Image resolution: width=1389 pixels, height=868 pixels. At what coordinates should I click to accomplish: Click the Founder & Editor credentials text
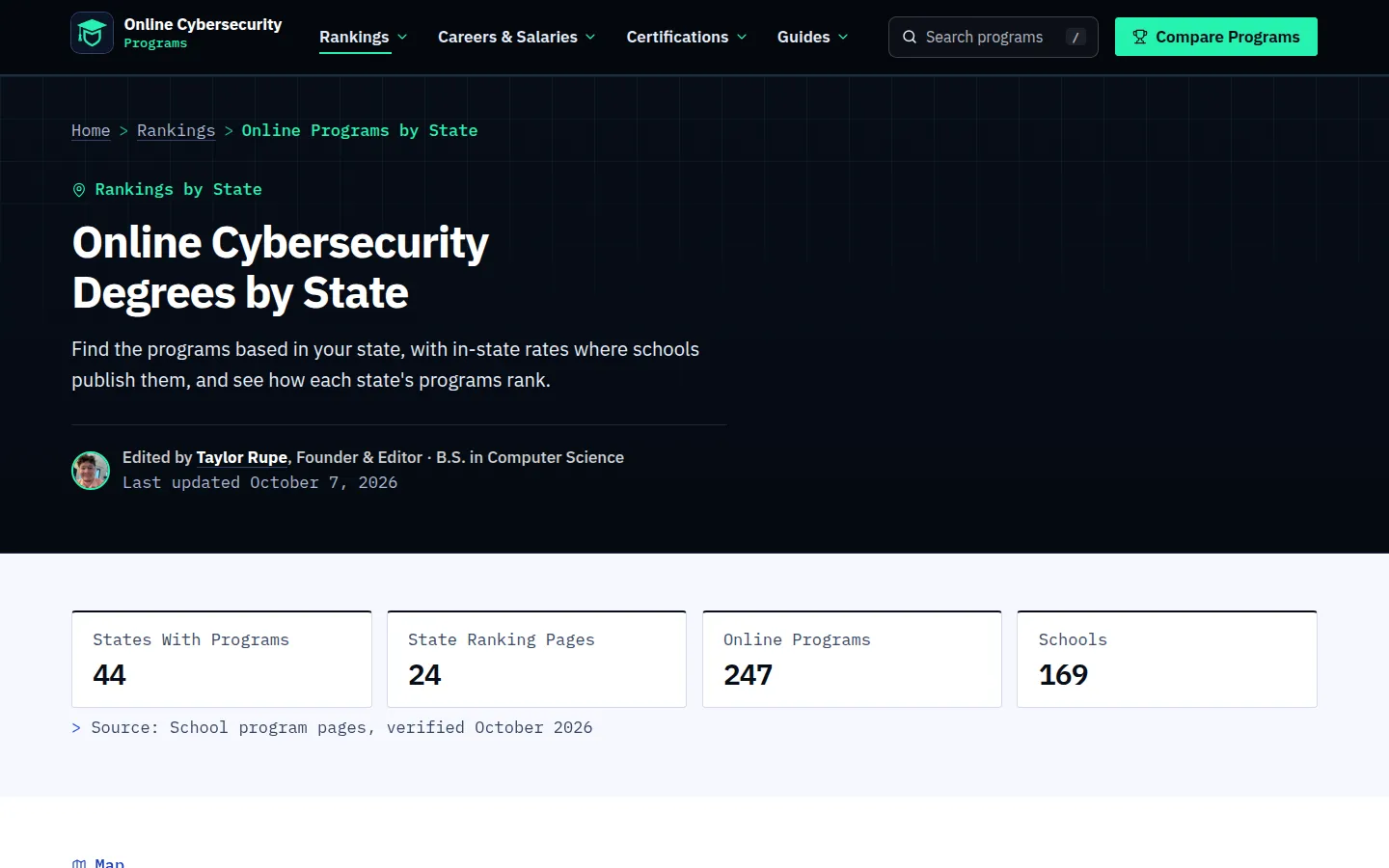[460, 457]
